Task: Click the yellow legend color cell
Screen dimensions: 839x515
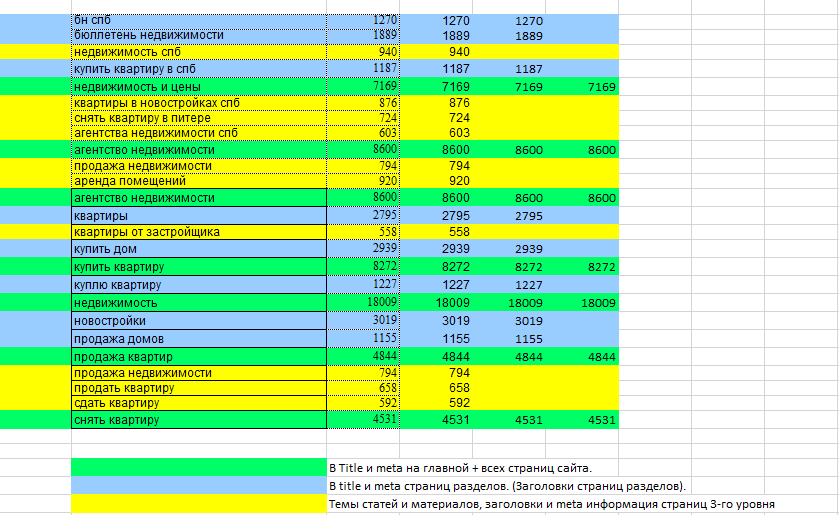Action: [x=199, y=504]
